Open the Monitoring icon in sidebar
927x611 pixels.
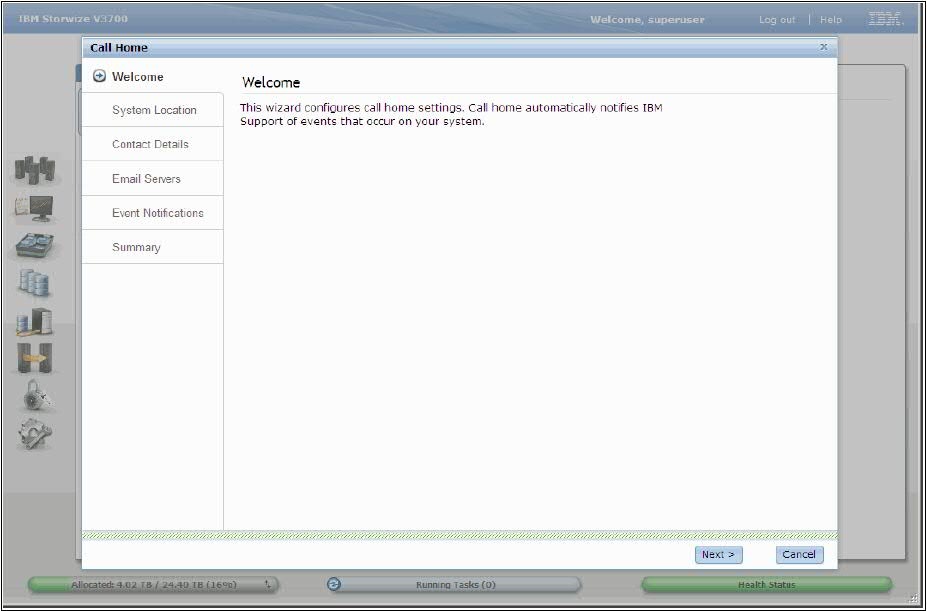tap(34, 209)
